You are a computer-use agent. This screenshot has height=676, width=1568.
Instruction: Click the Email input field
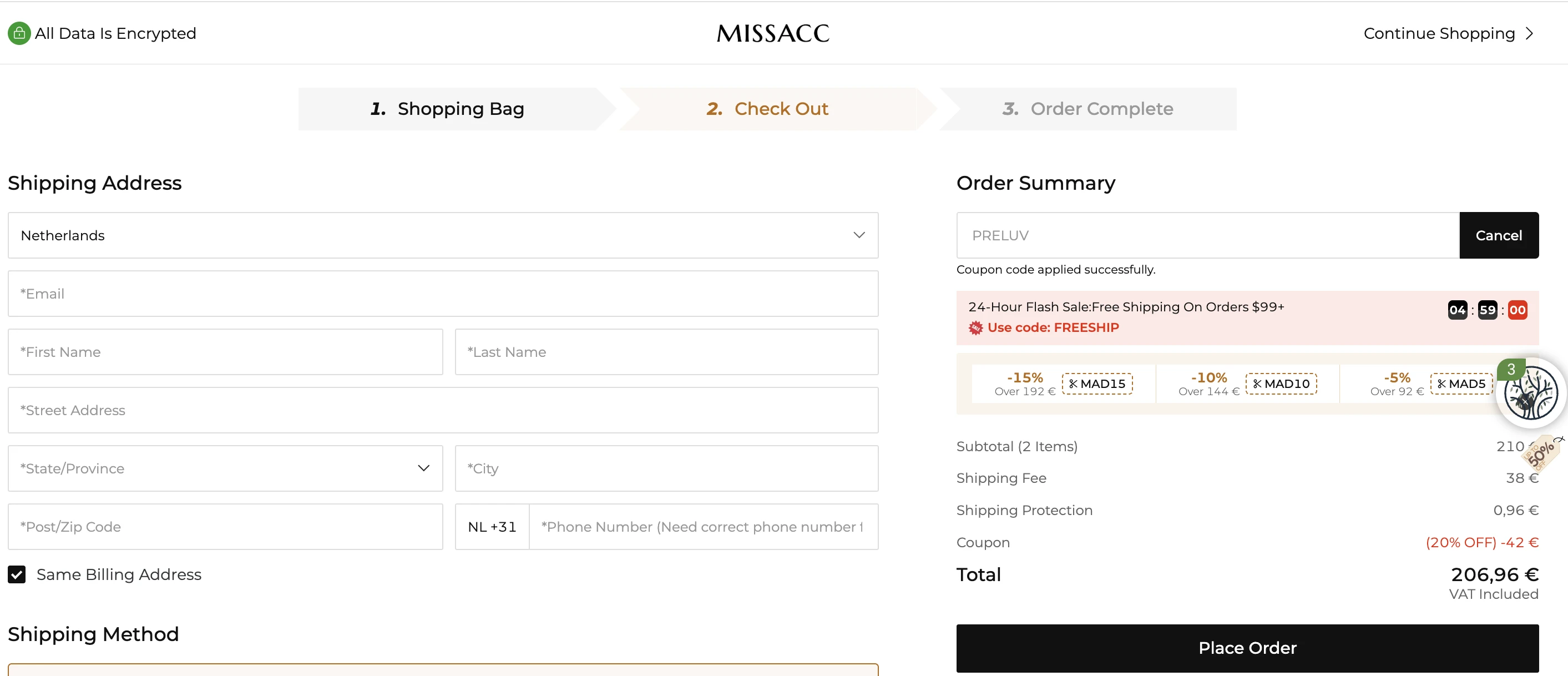pyautogui.click(x=443, y=294)
